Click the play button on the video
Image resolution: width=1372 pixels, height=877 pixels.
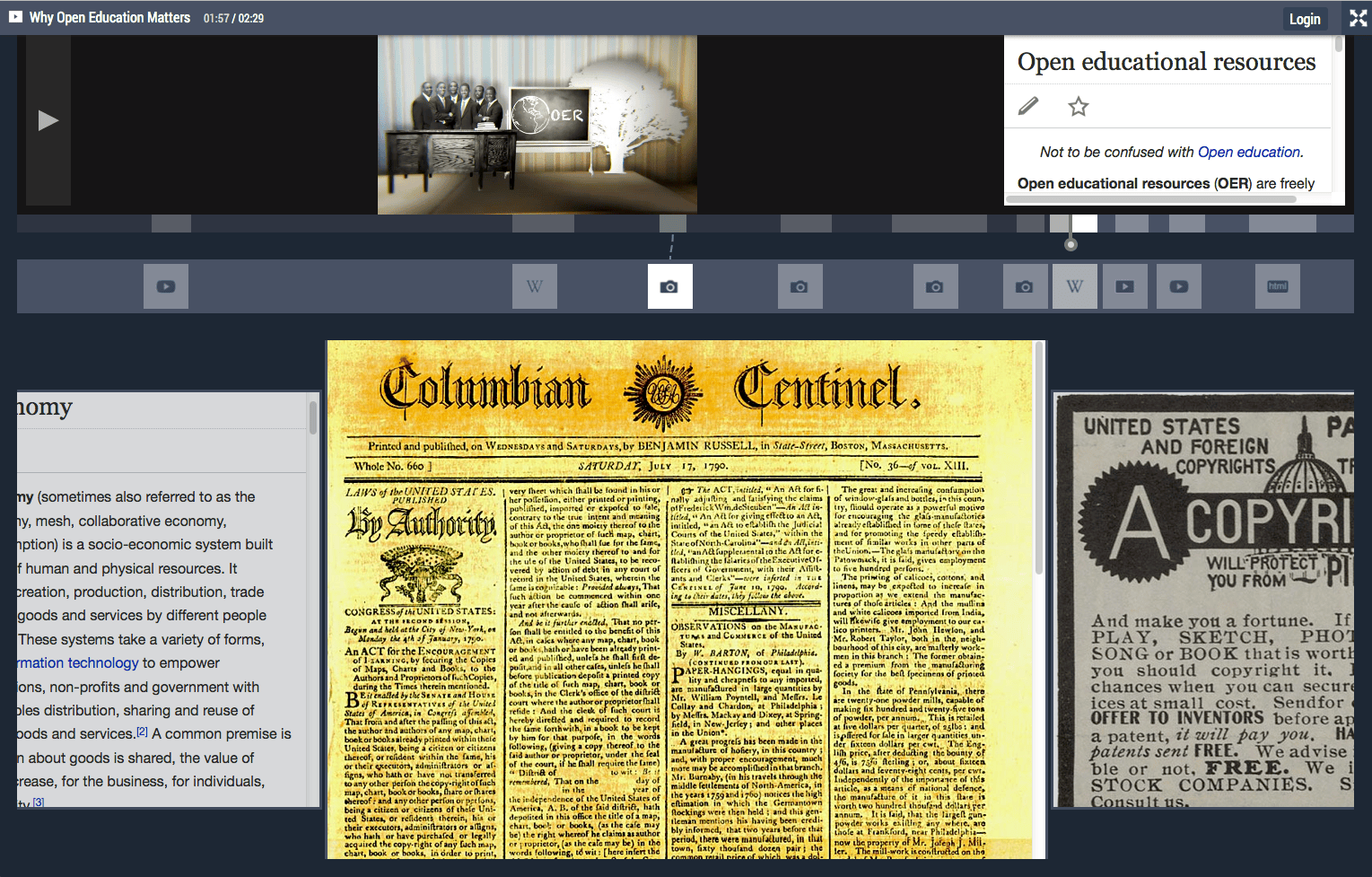pos(48,120)
